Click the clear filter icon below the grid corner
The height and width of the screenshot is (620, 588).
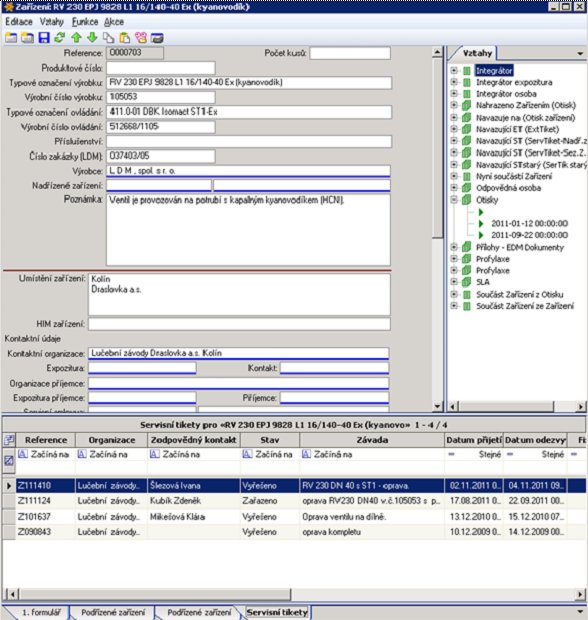pos(9,460)
